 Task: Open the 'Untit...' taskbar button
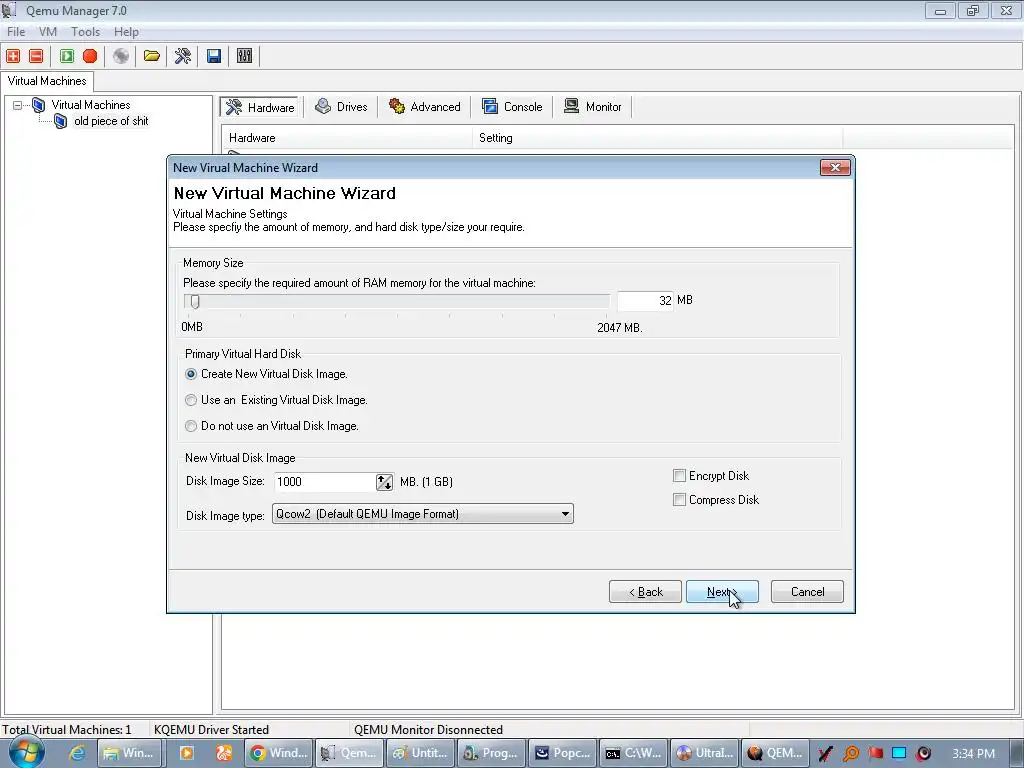[x=420, y=753]
